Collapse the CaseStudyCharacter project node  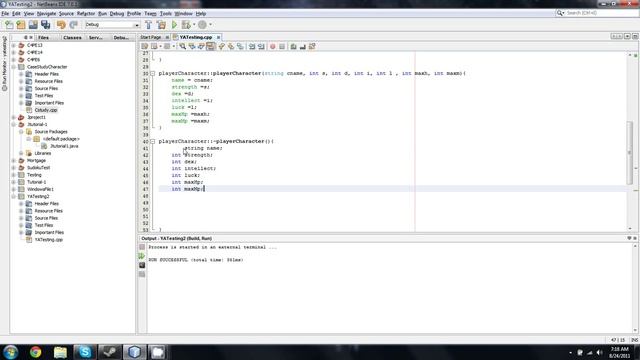tap(13, 67)
